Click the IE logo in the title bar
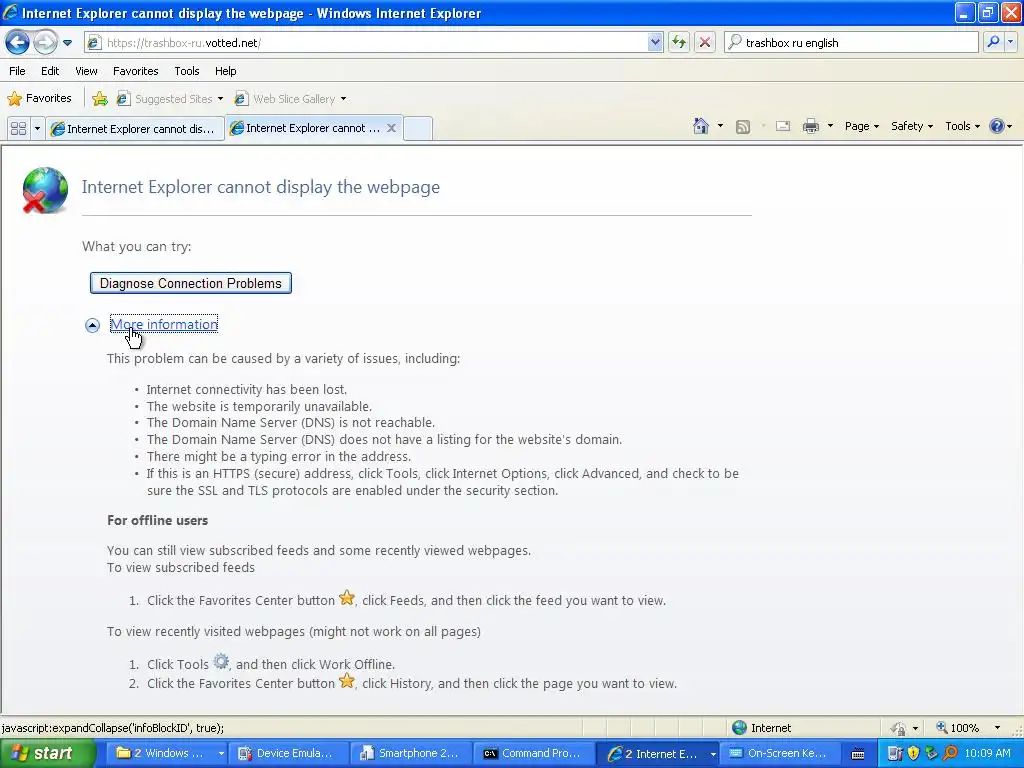 pyautogui.click(x=10, y=12)
